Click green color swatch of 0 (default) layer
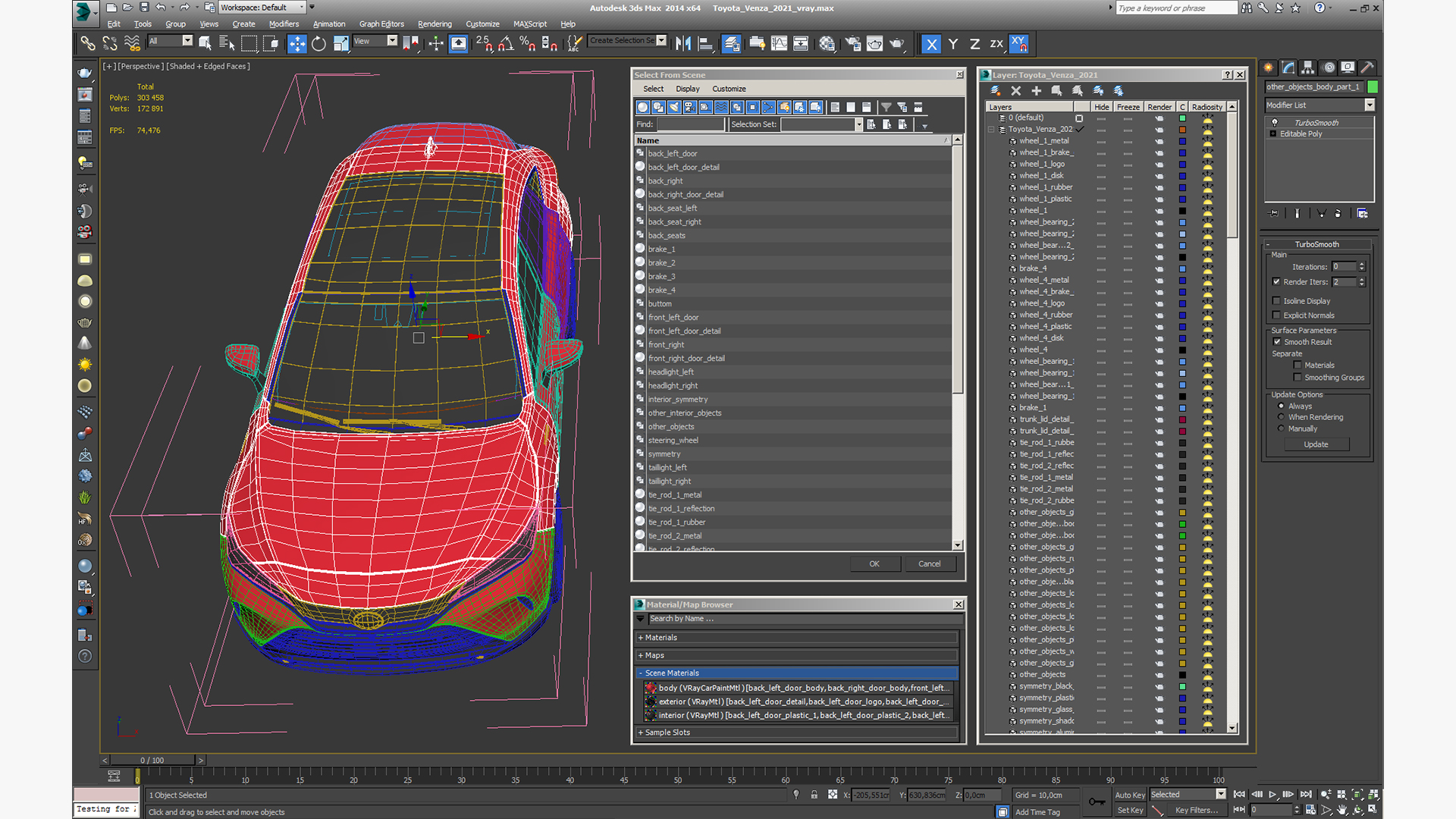The height and width of the screenshot is (819, 1456). 1182,118
